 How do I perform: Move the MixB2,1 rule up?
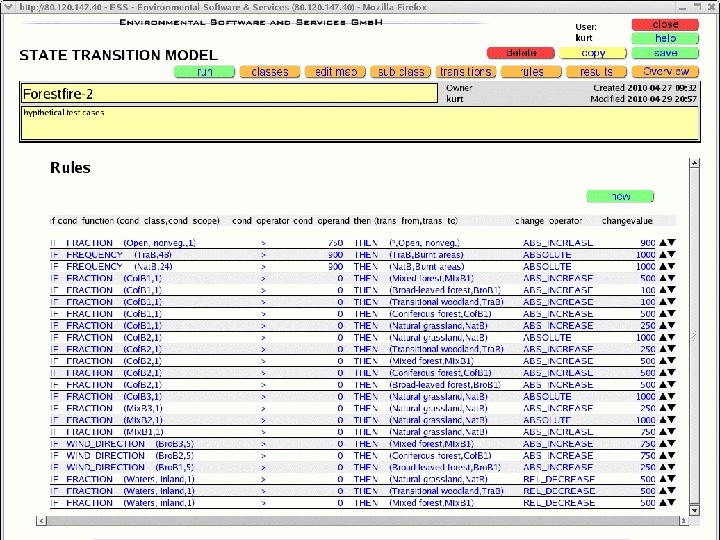tap(663, 420)
